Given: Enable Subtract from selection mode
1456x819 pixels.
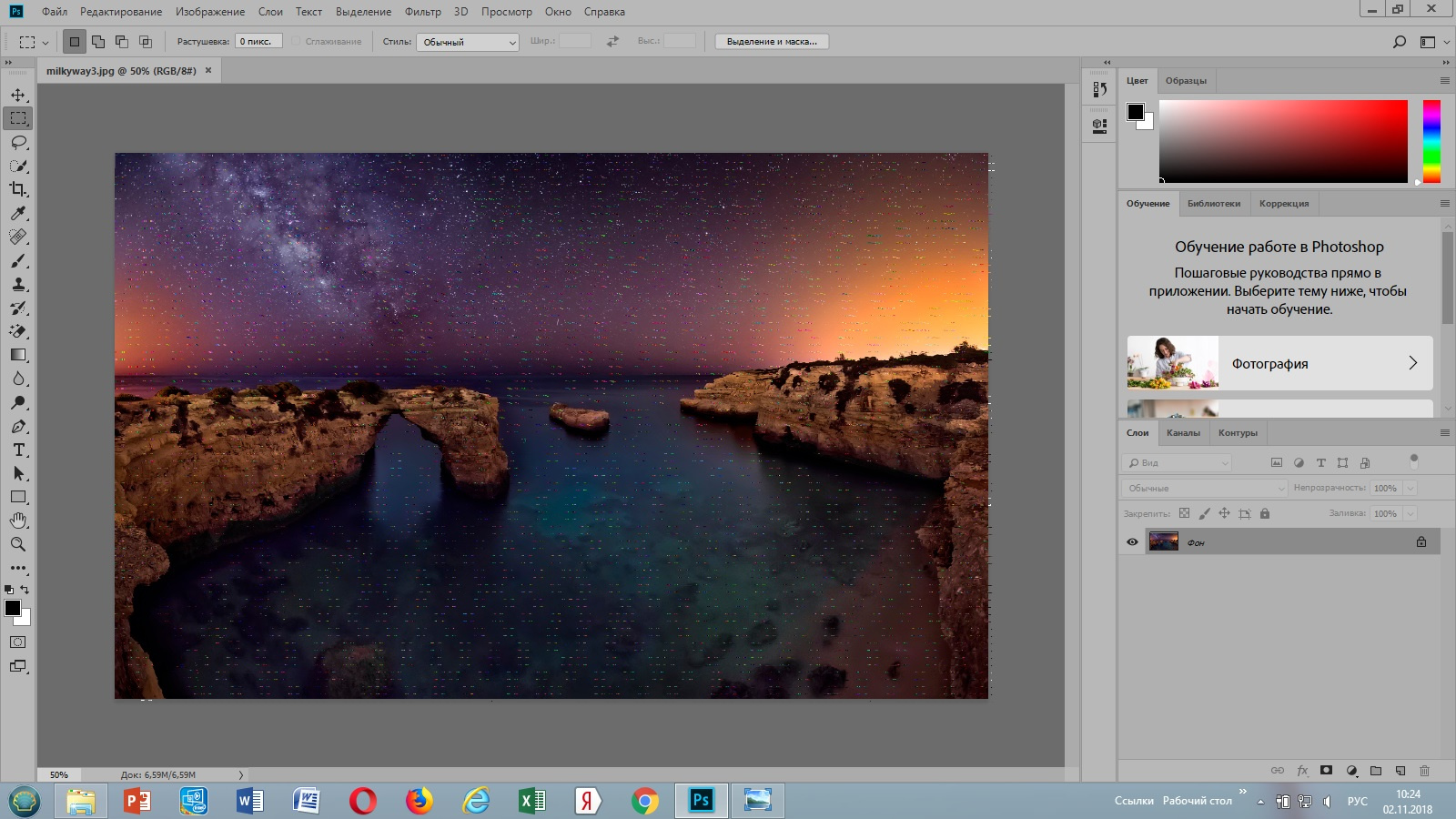Looking at the screenshot, I should click(122, 42).
